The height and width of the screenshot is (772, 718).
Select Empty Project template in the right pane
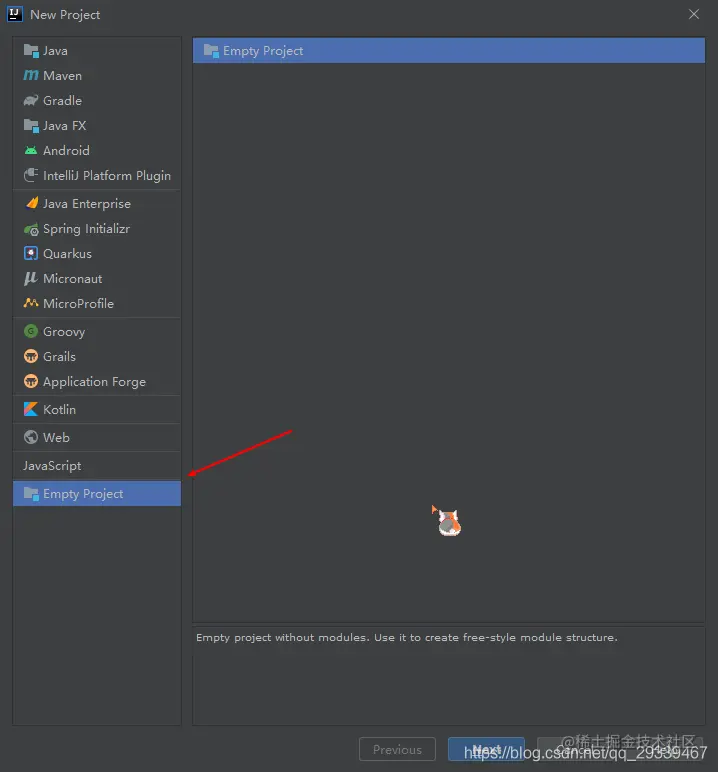(x=449, y=51)
